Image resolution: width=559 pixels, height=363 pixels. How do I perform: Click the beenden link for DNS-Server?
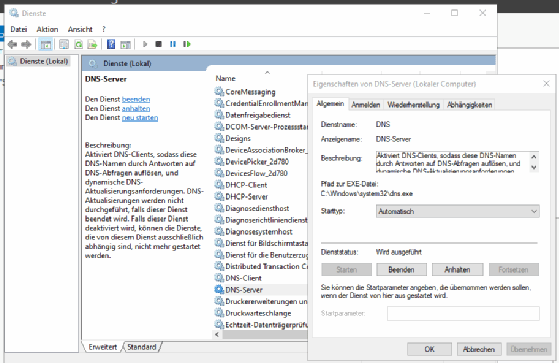point(136,99)
